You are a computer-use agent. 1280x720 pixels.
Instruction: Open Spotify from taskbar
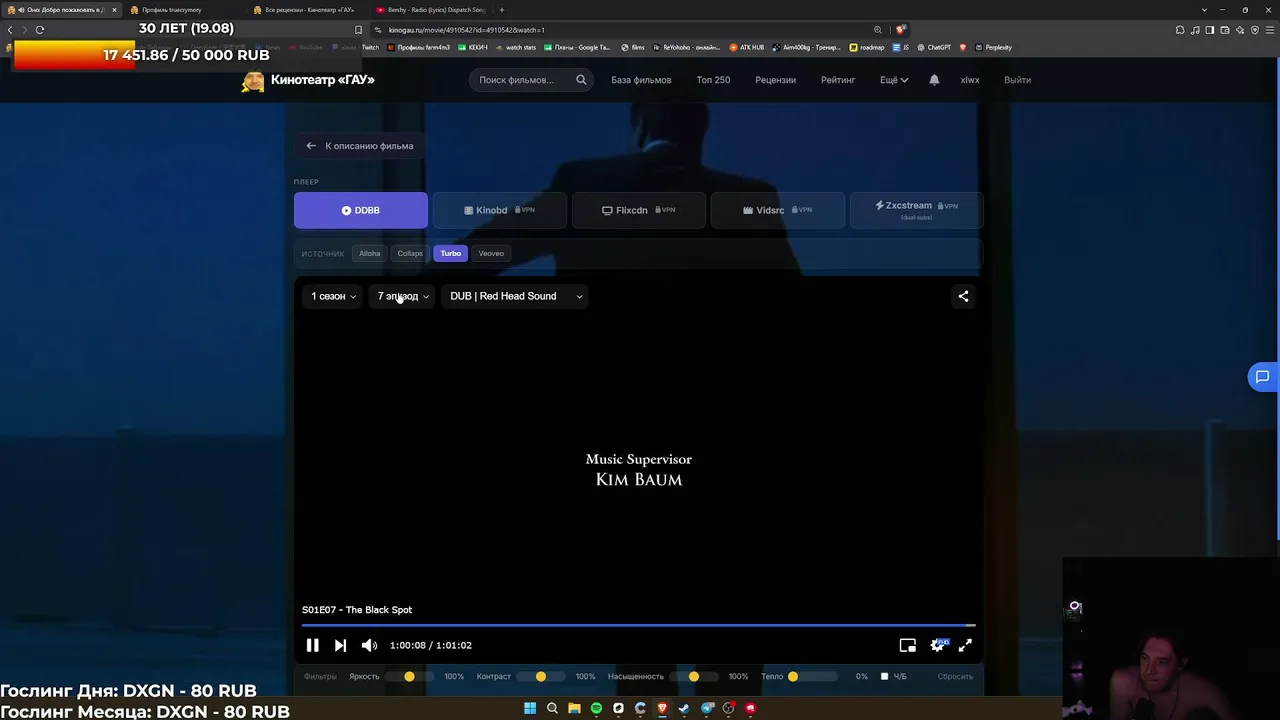pyautogui.click(x=596, y=709)
